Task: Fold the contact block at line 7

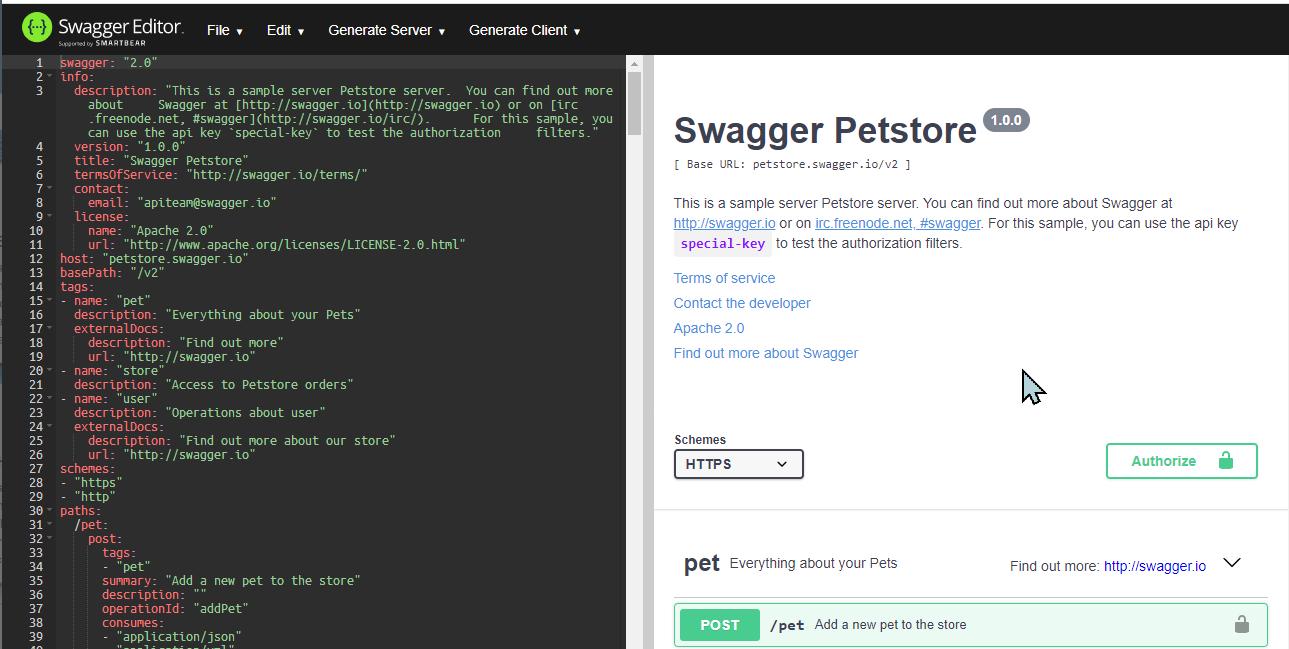Action: 50,189
